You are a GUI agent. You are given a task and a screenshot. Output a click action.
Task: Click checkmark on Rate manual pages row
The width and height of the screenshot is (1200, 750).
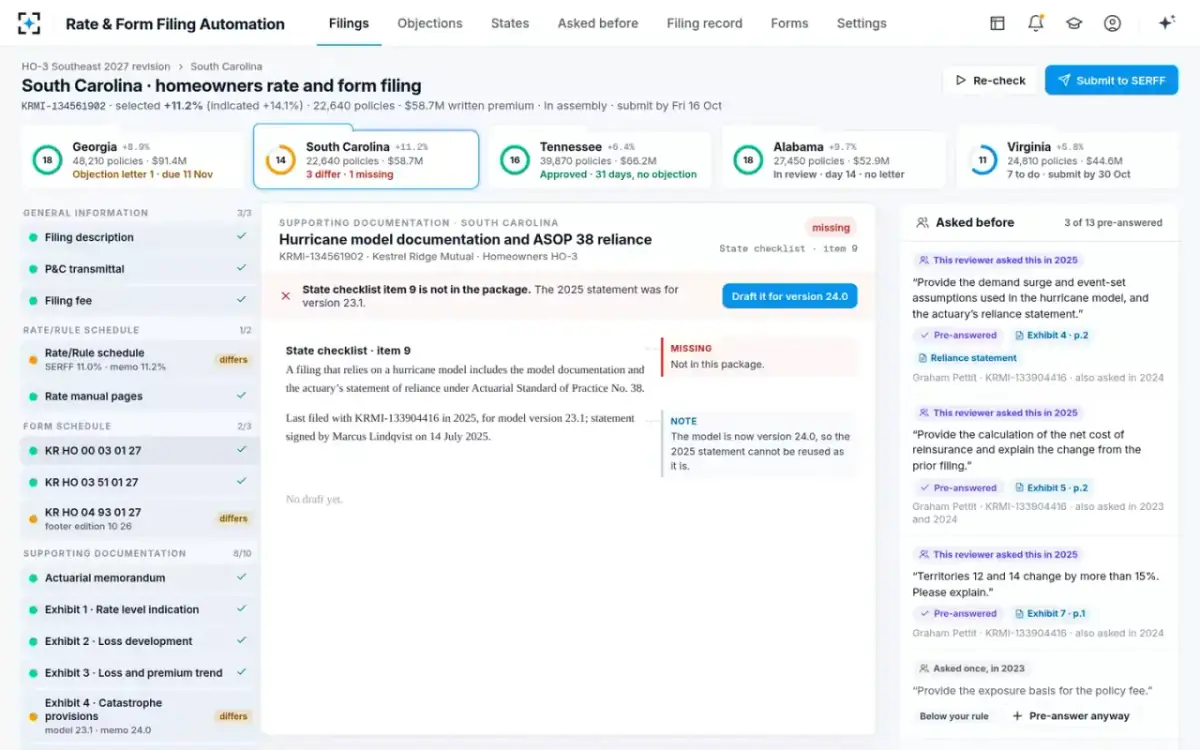click(241, 396)
